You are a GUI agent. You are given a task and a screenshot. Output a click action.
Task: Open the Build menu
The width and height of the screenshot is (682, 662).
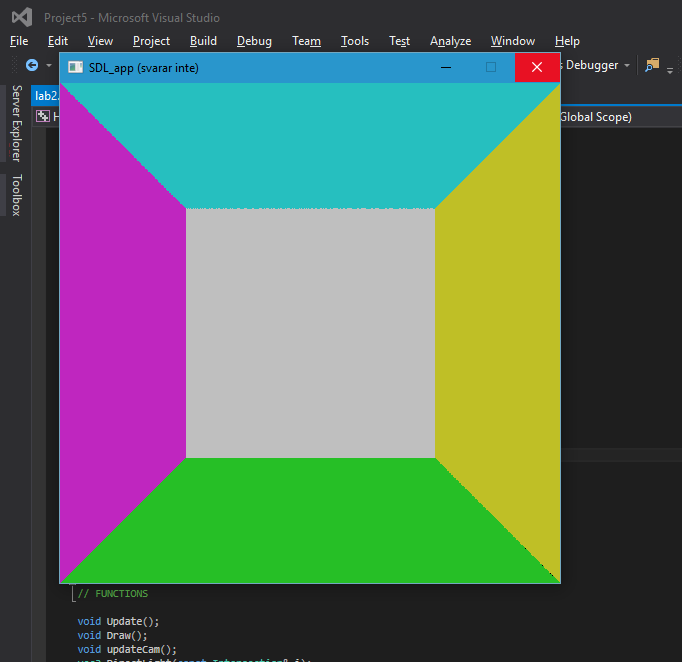tap(203, 41)
